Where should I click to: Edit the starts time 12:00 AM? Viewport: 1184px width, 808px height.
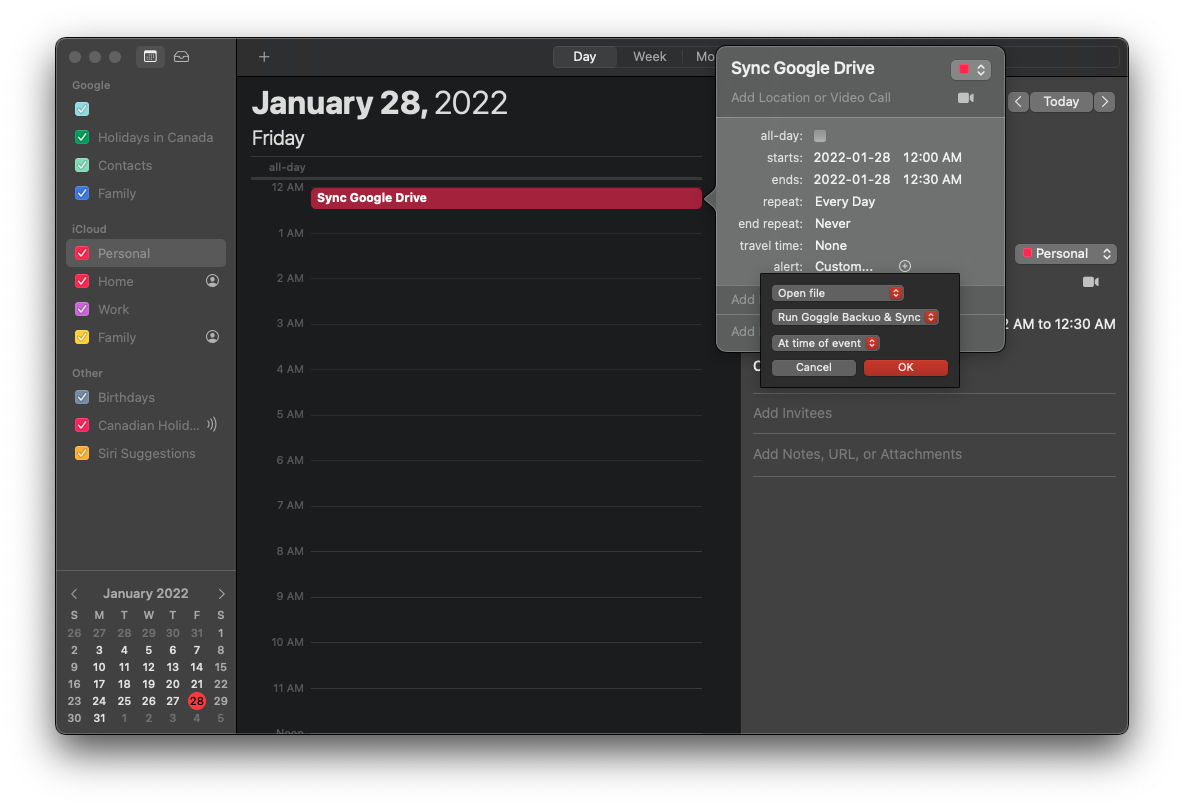932,158
